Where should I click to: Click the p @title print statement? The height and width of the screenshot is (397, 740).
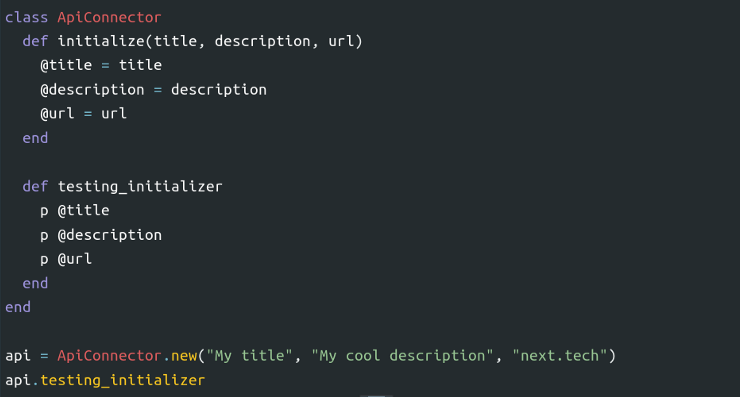75,211
